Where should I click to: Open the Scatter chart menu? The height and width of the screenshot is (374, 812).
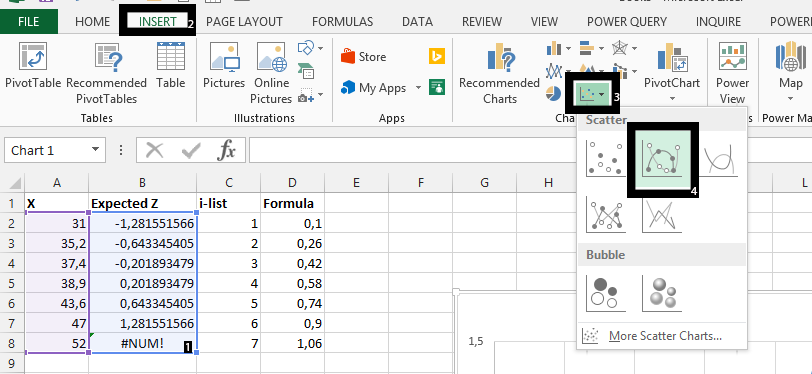pos(591,94)
